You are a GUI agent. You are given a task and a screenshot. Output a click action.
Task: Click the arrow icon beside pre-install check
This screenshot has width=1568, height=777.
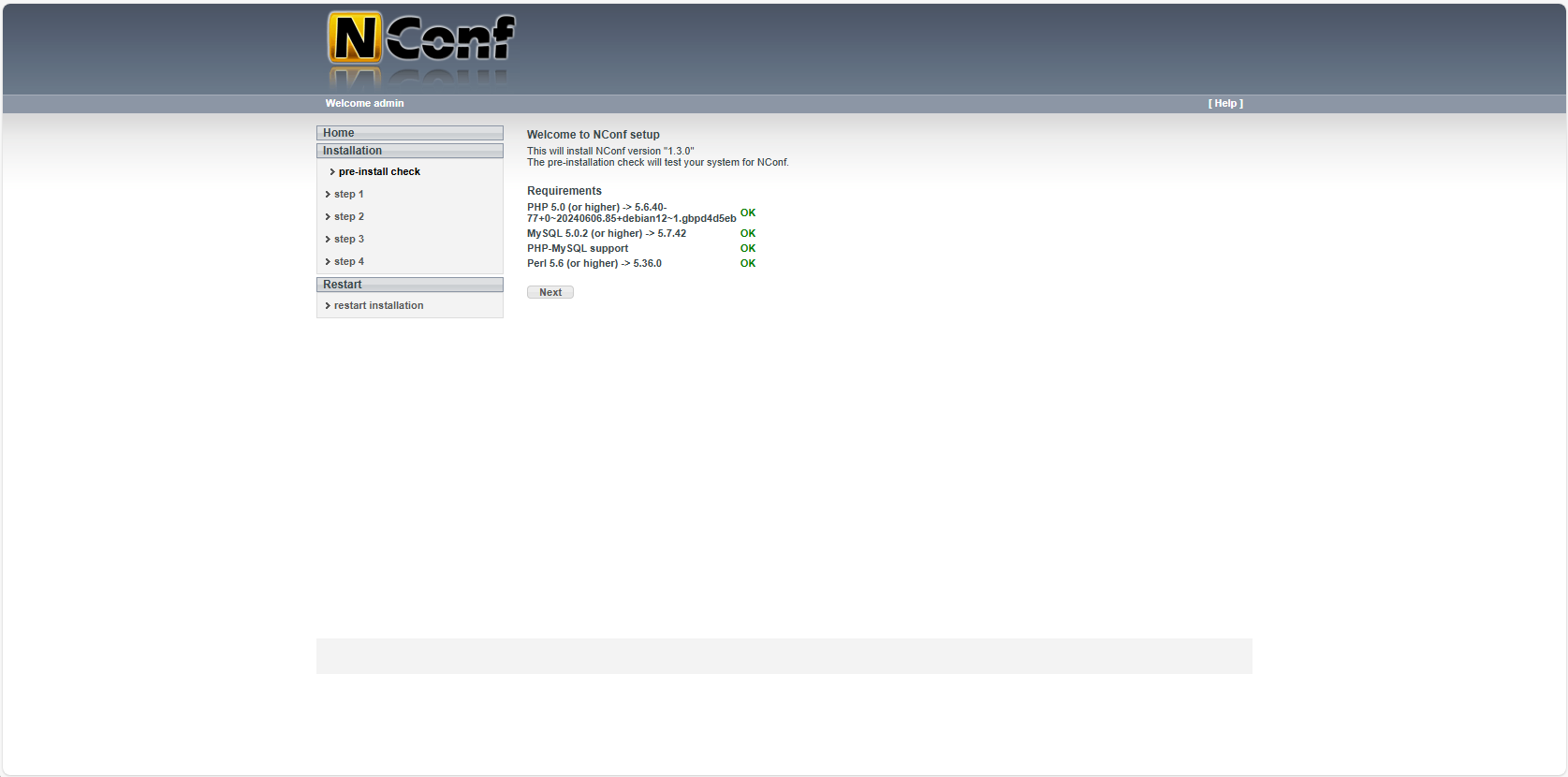point(332,172)
